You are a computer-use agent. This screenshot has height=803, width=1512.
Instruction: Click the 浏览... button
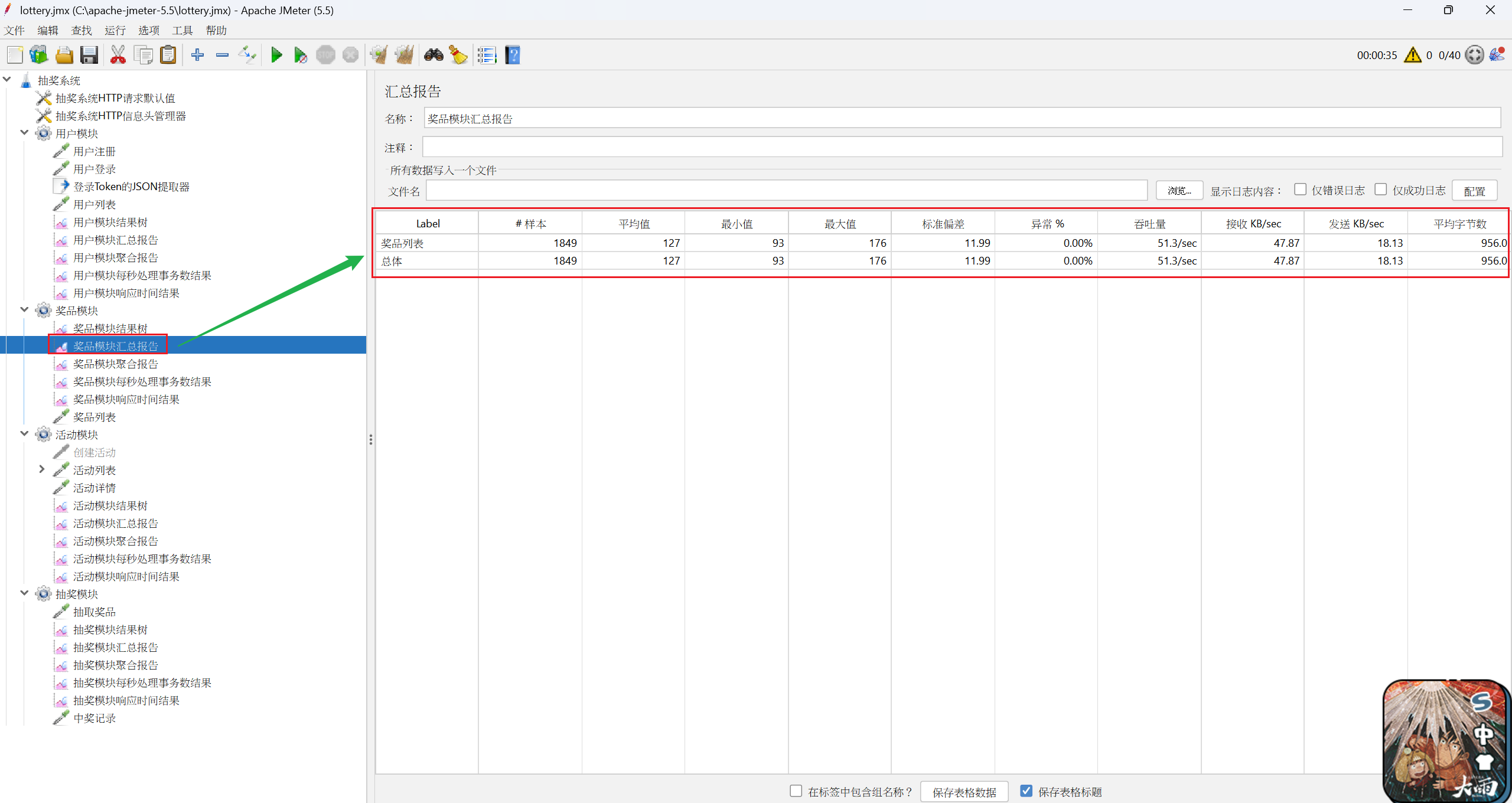(1179, 190)
